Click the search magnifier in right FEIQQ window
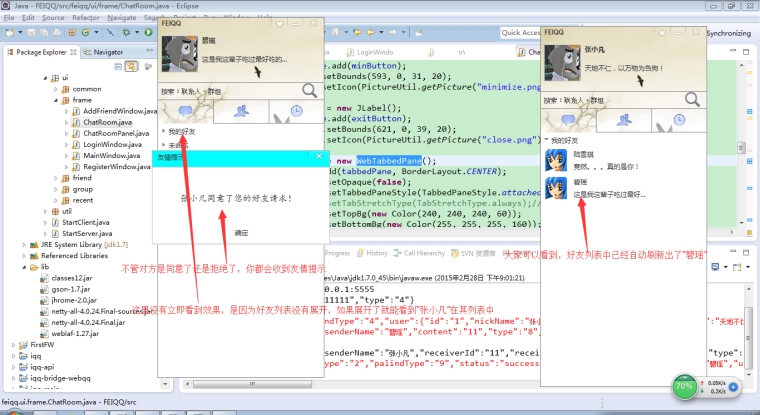760x415 pixels. point(692,99)
